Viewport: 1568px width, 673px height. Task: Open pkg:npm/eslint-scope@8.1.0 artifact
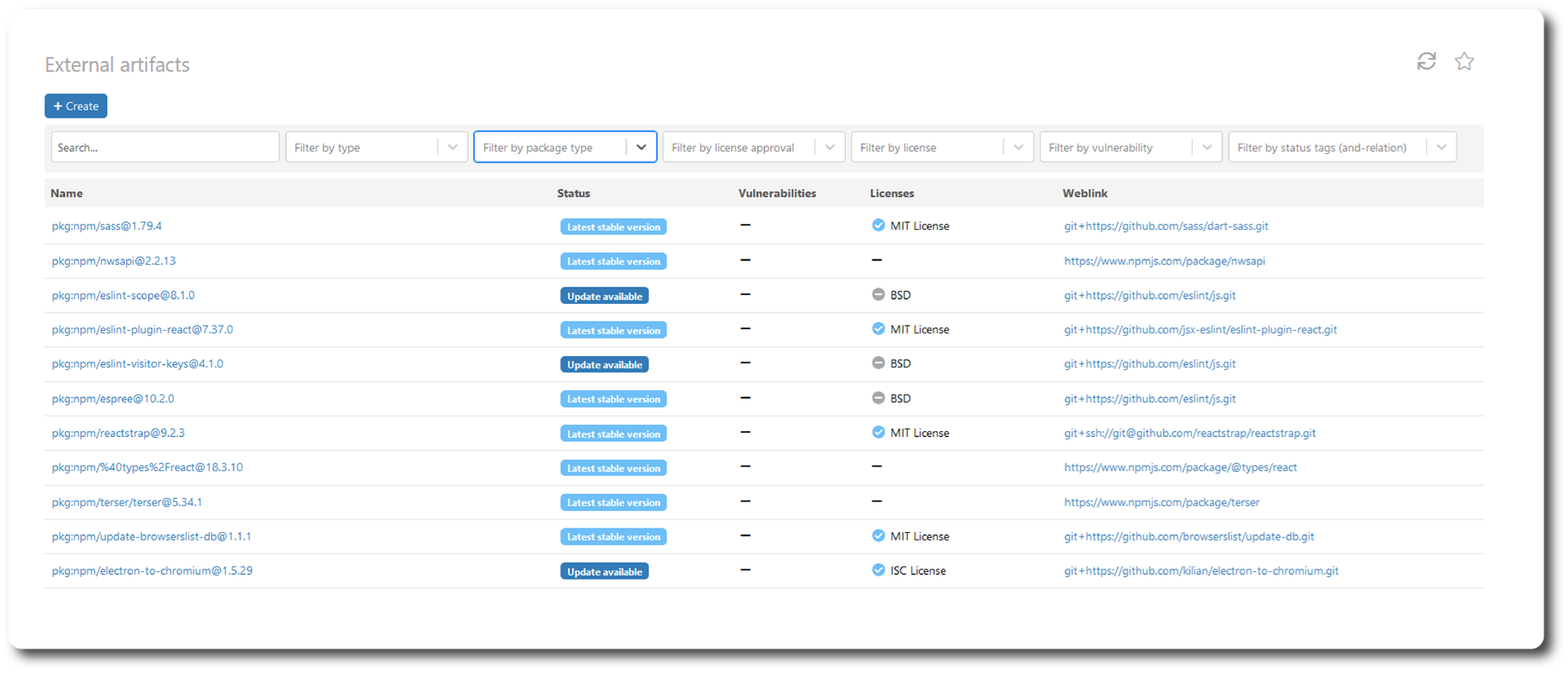[123, 295]
